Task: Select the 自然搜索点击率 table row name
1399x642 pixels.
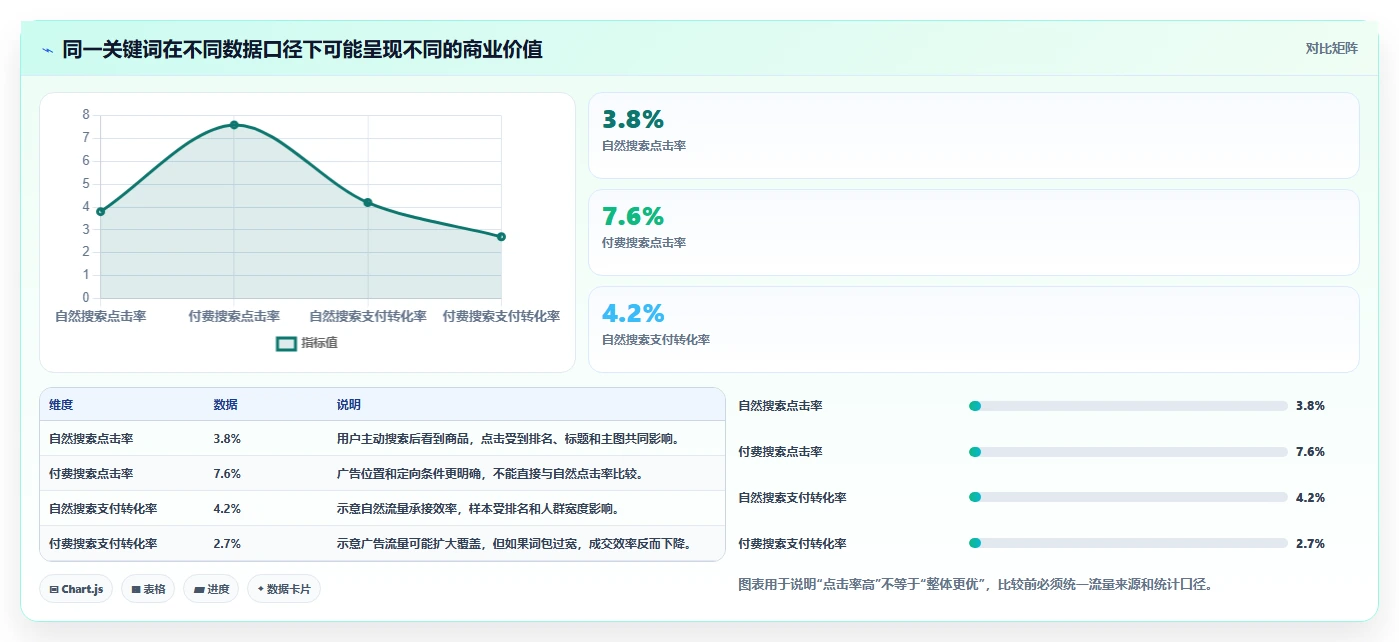Action: (x=91, y=438)
